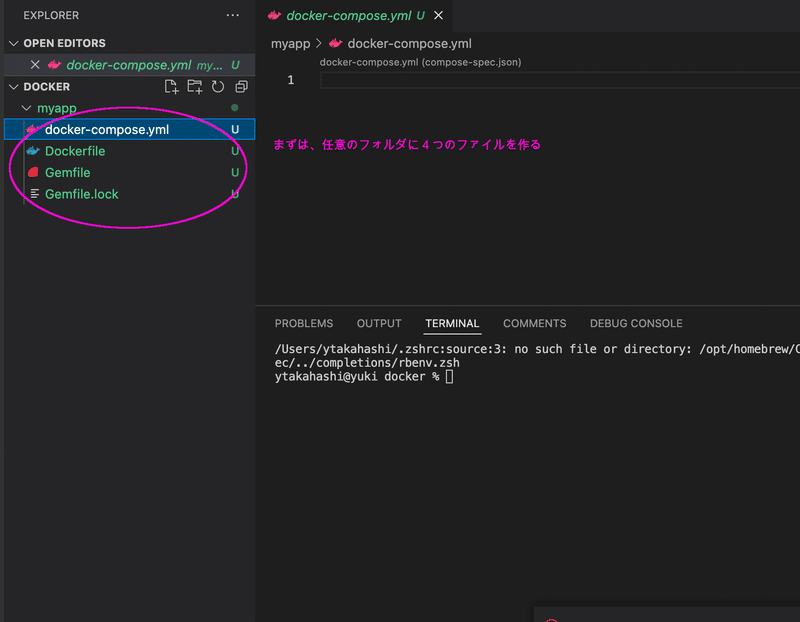Click green modified dot beside myapp
Image resolution: width=800 pixels, height=622 pixels.
point(235,108)
